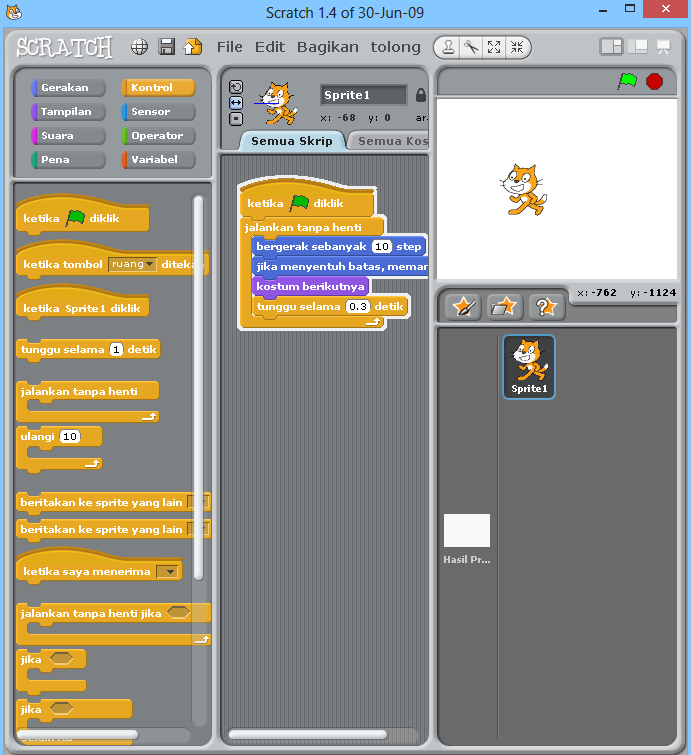The image size is (691, 755).
Task: Select the Sensor block category
Action: click(x=158, y=112)
